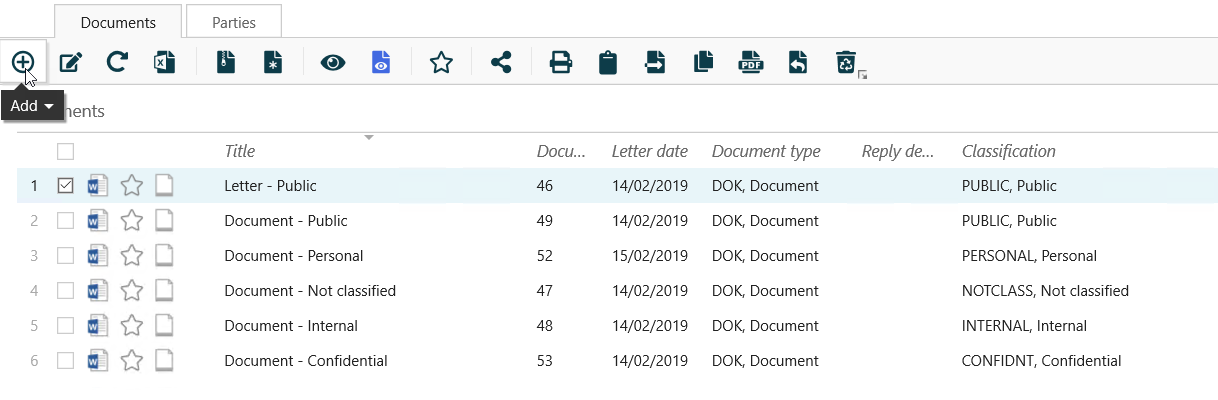Uncheck the Letter - Public row checkbox

pyautogui.click(x=66, y=186)
